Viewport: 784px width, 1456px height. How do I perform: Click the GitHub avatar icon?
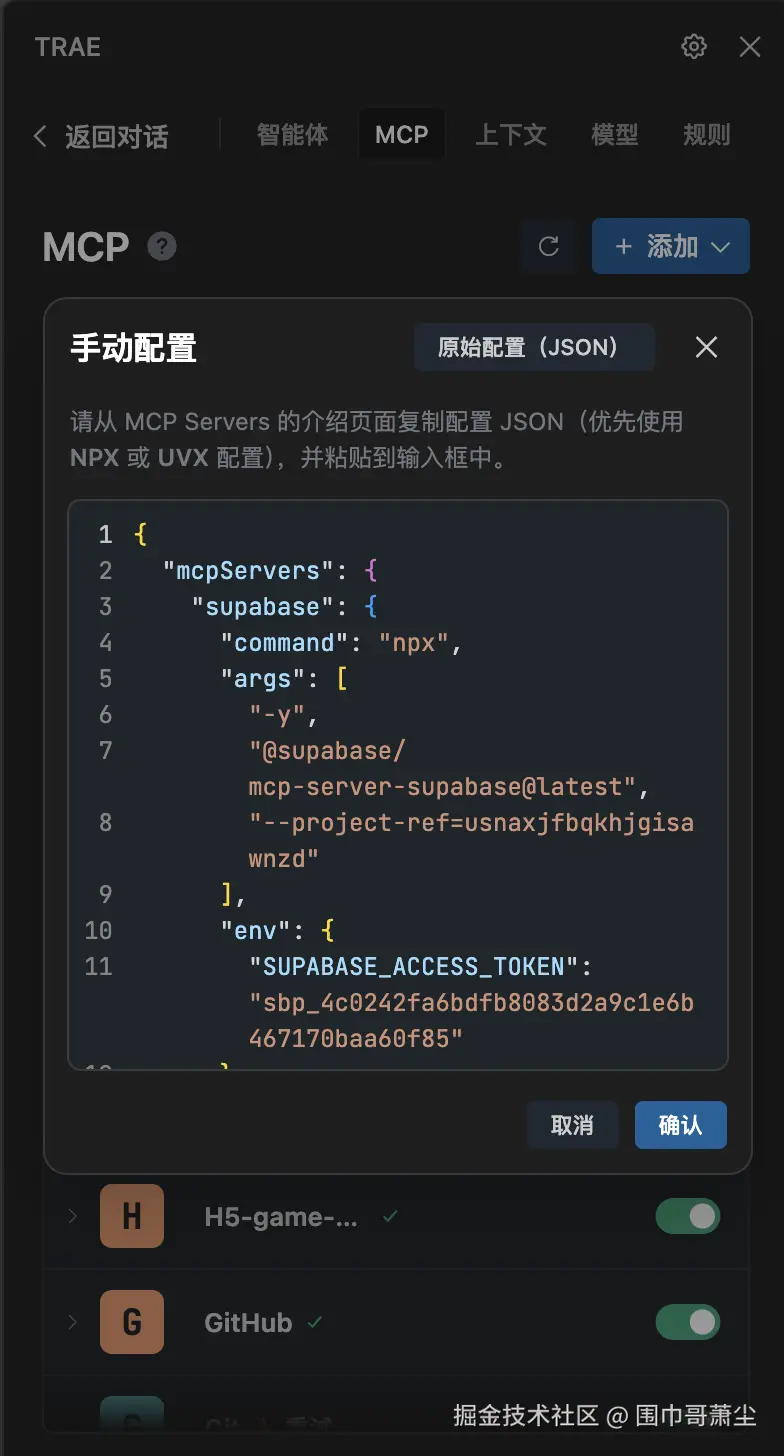pos(132,1322)
